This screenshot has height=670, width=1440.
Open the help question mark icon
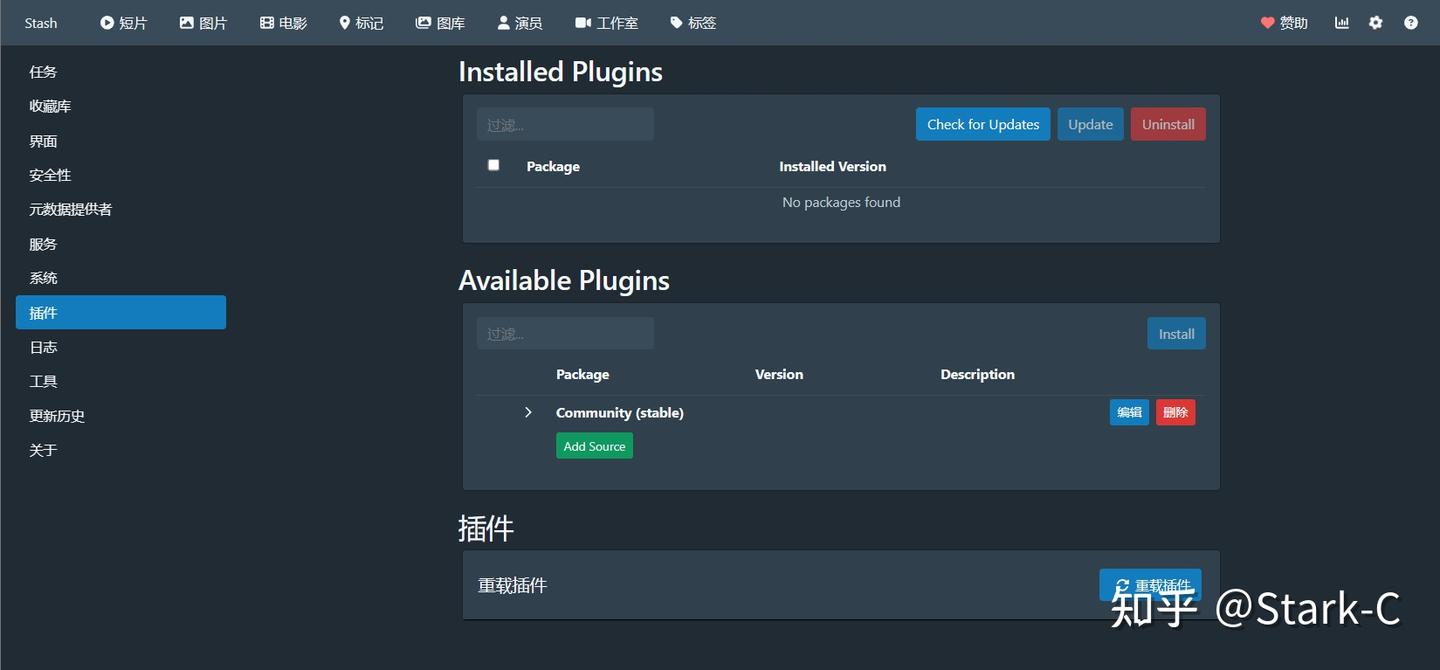coord(1410,22)
